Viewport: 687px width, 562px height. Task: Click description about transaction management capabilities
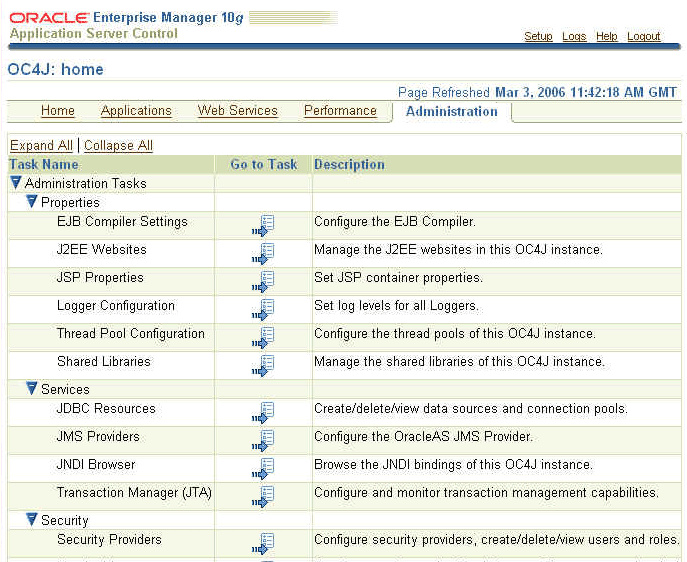[x=486, y=493]
